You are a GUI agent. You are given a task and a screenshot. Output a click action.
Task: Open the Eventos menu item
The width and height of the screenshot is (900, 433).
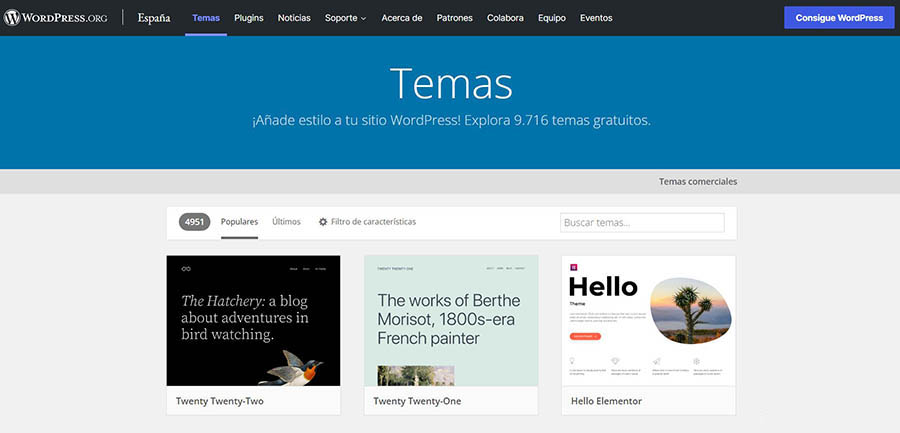(596, 18)
